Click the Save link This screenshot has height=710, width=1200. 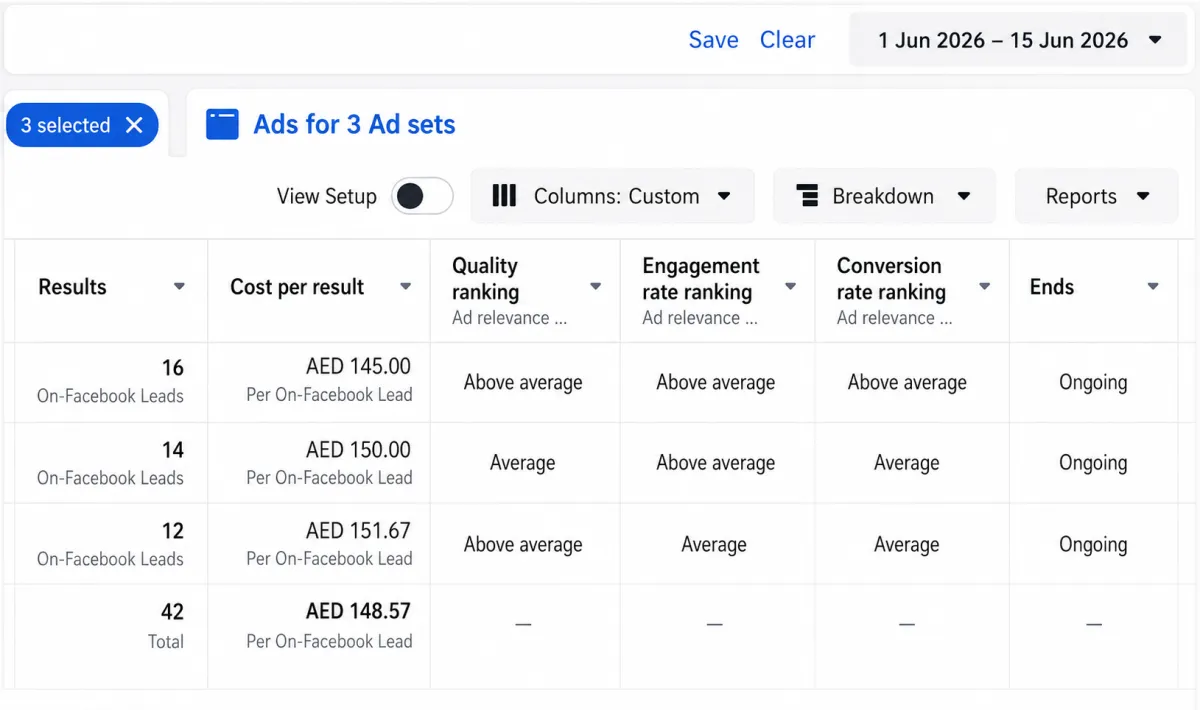coord(713,40)
